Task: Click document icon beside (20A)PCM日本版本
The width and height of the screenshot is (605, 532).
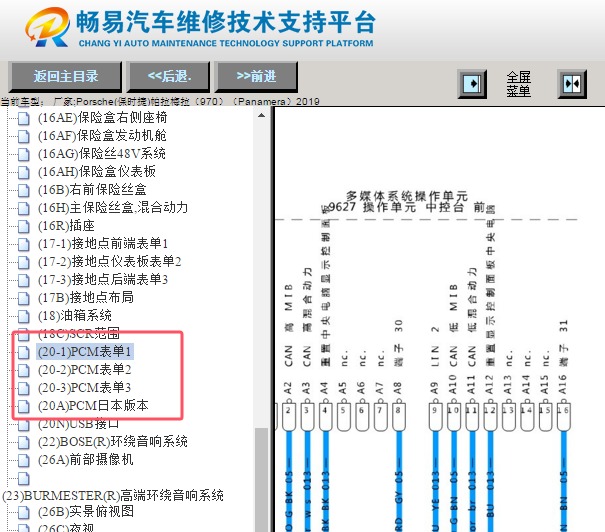Action: click(24, 406)
